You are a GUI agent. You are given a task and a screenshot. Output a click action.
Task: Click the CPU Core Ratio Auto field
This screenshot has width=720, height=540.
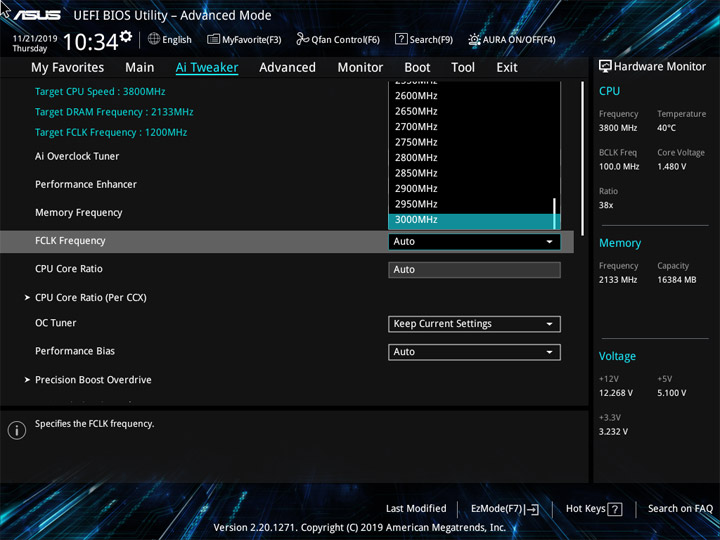click(474, 270)
